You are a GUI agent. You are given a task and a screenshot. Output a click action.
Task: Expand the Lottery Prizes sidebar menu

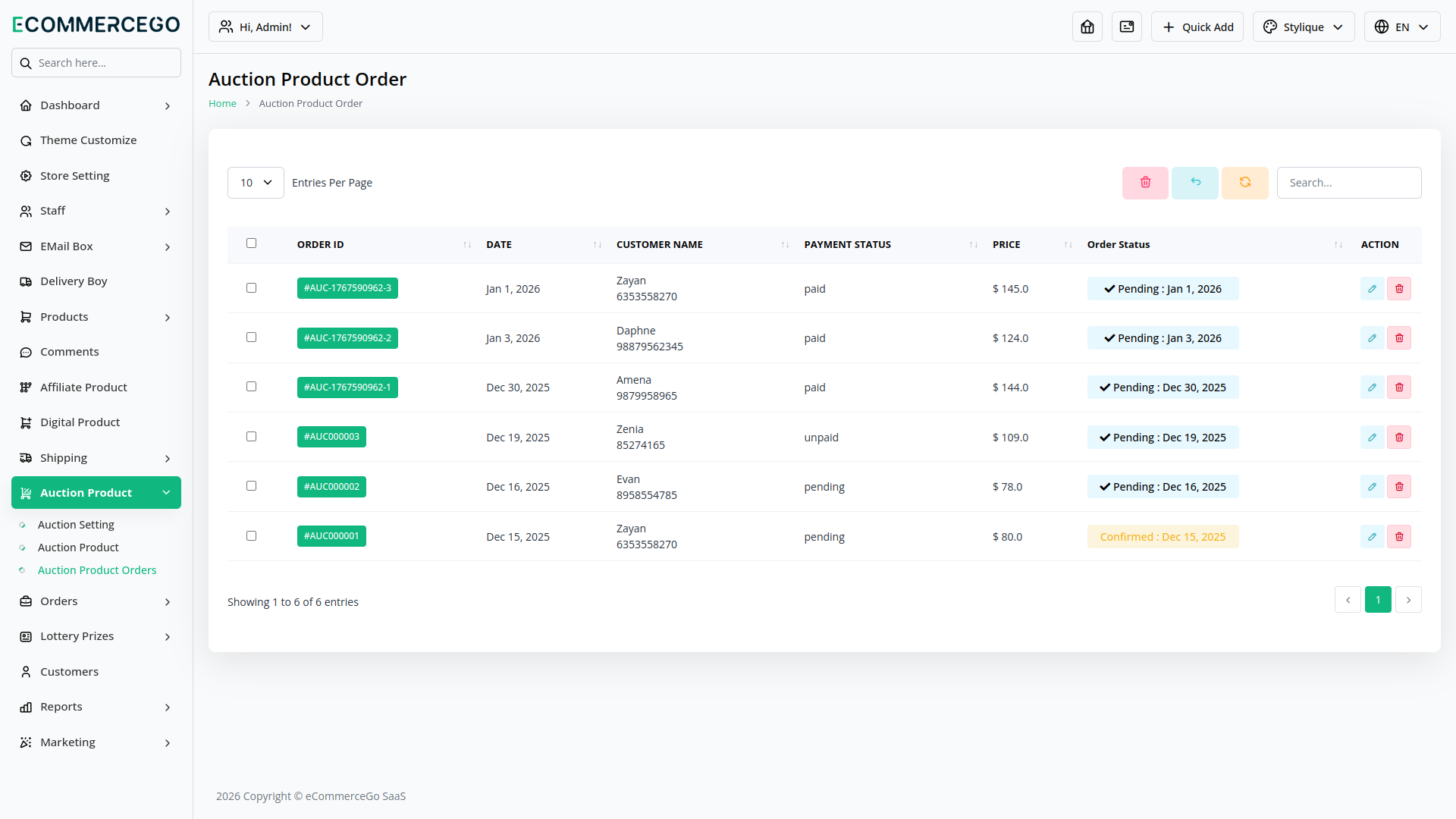[x=96, y=636]
